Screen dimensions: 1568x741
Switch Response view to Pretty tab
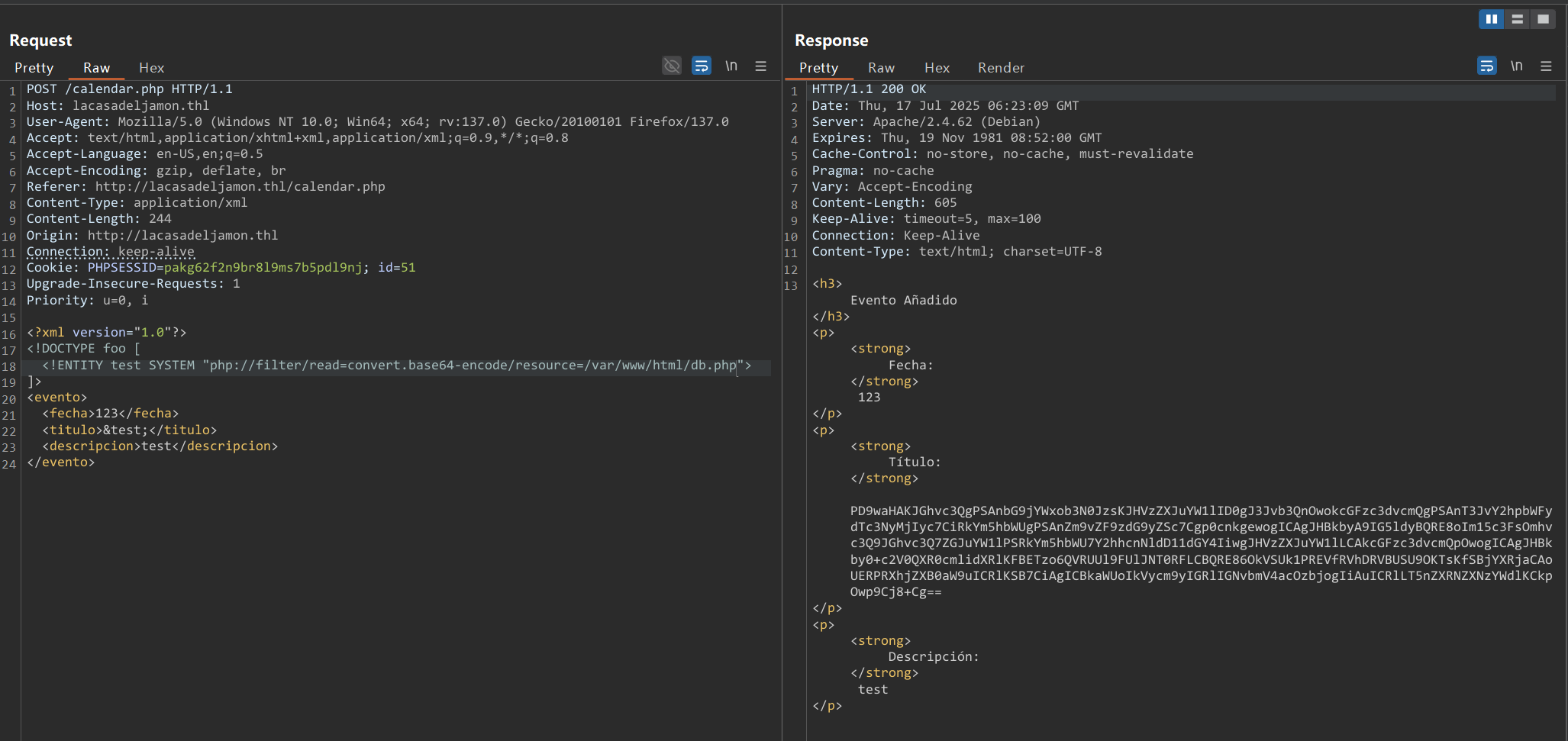point(819,68)
